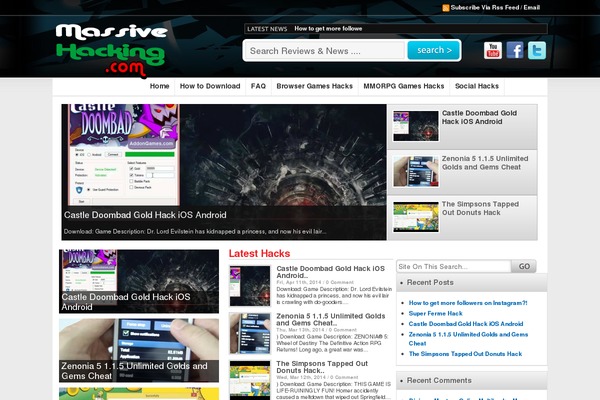This screenshot has width=600, height=400.
Task: Open Zenonia 5 thumbnail in Latest Hacks
Action: click(x=250, y=333)
